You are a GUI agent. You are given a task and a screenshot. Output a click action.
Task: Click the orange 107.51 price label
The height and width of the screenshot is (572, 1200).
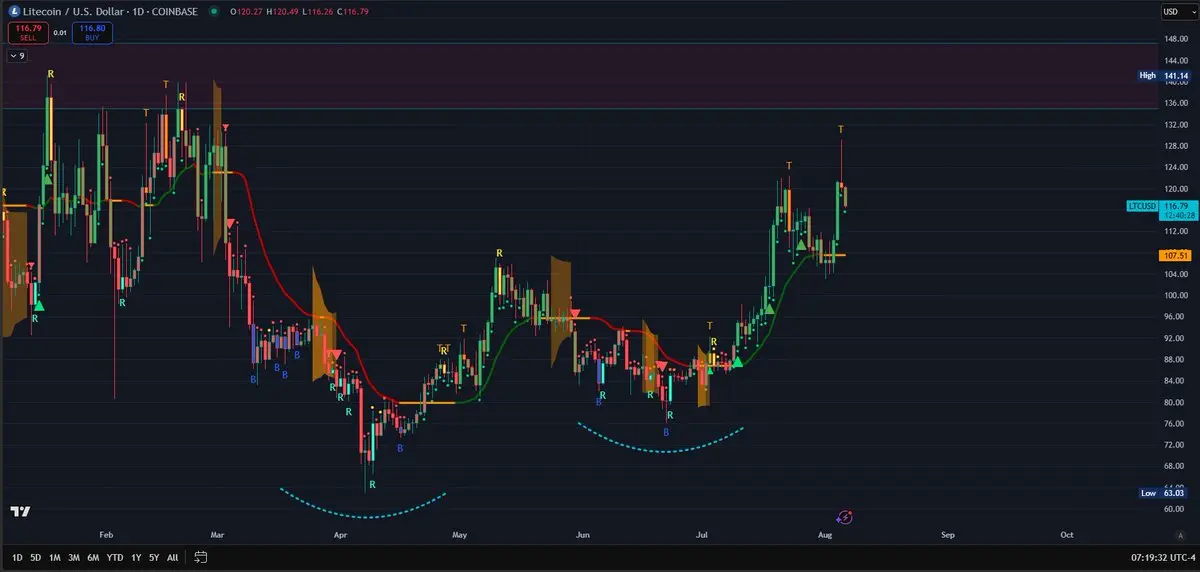(x=1175, y=256)
